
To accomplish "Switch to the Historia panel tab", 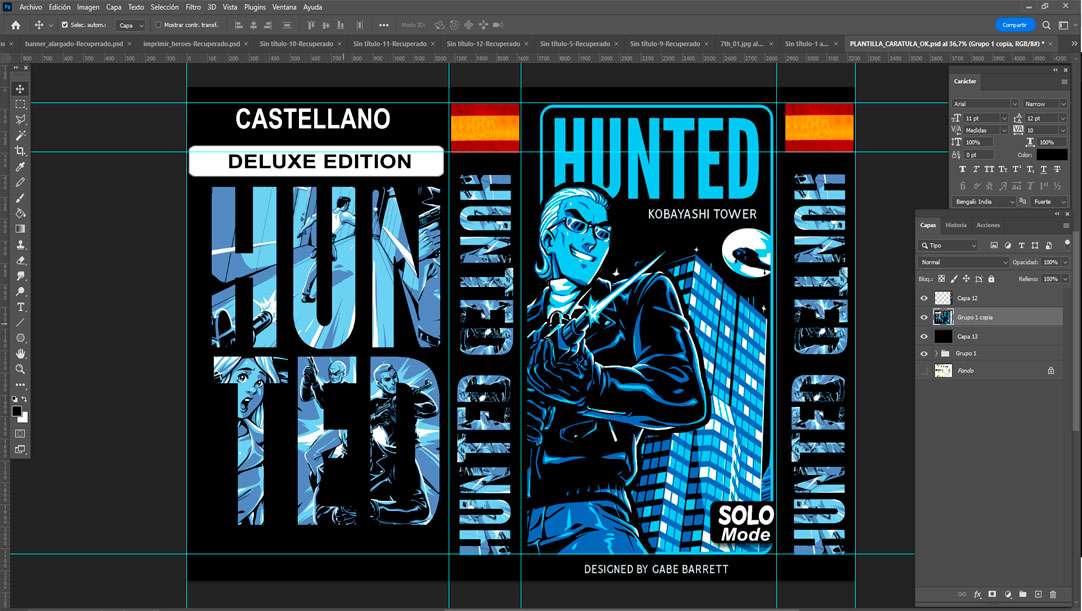I will [956, 225].
